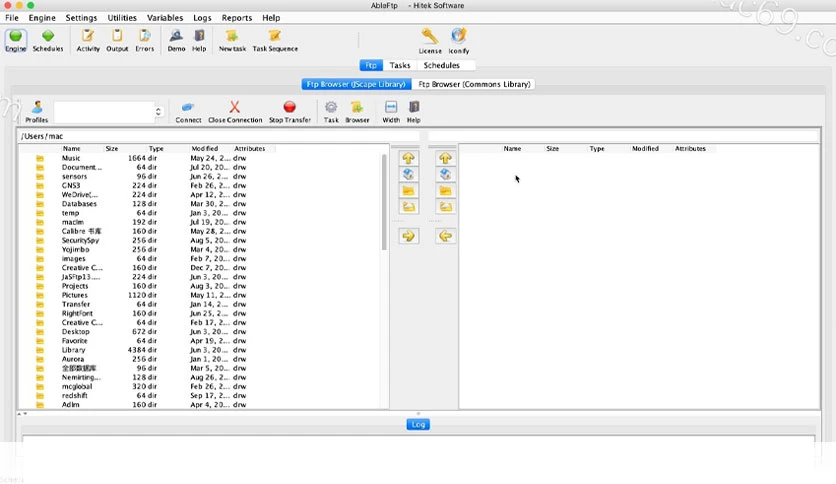Open the Reports menu
Screen dimensions: 836x484
[237, 18]
